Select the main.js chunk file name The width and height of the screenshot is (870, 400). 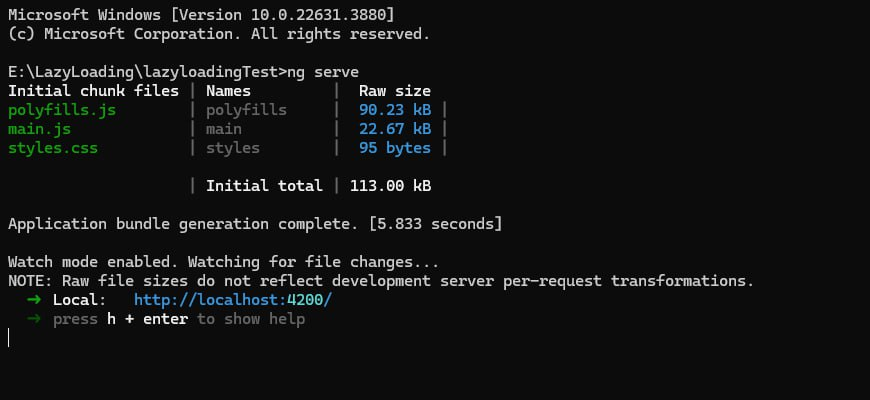[39, 129]
